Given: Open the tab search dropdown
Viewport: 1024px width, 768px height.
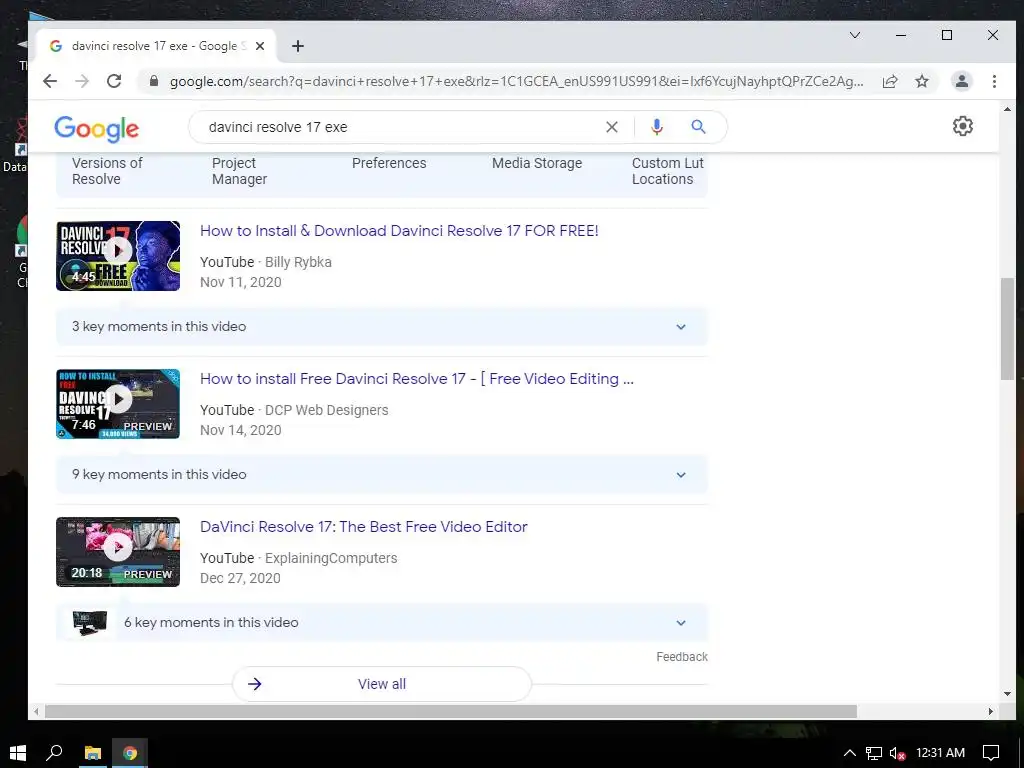Looking at the screenshot, I should point(855,35).
